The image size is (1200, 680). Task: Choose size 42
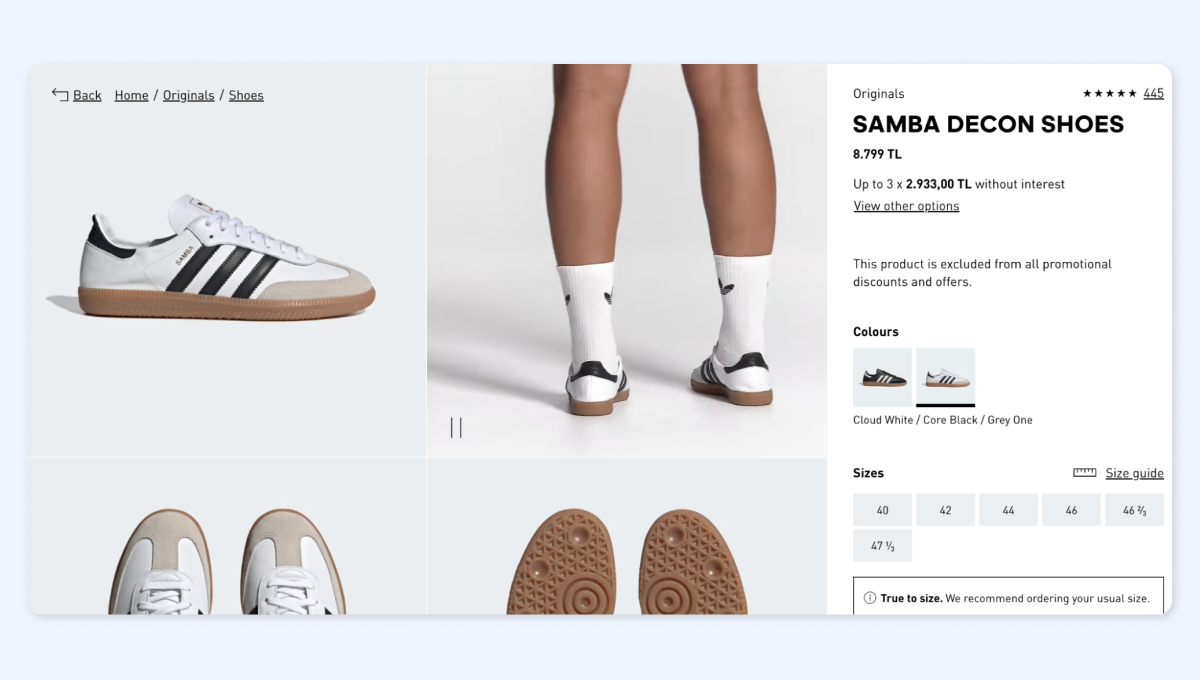945,510
